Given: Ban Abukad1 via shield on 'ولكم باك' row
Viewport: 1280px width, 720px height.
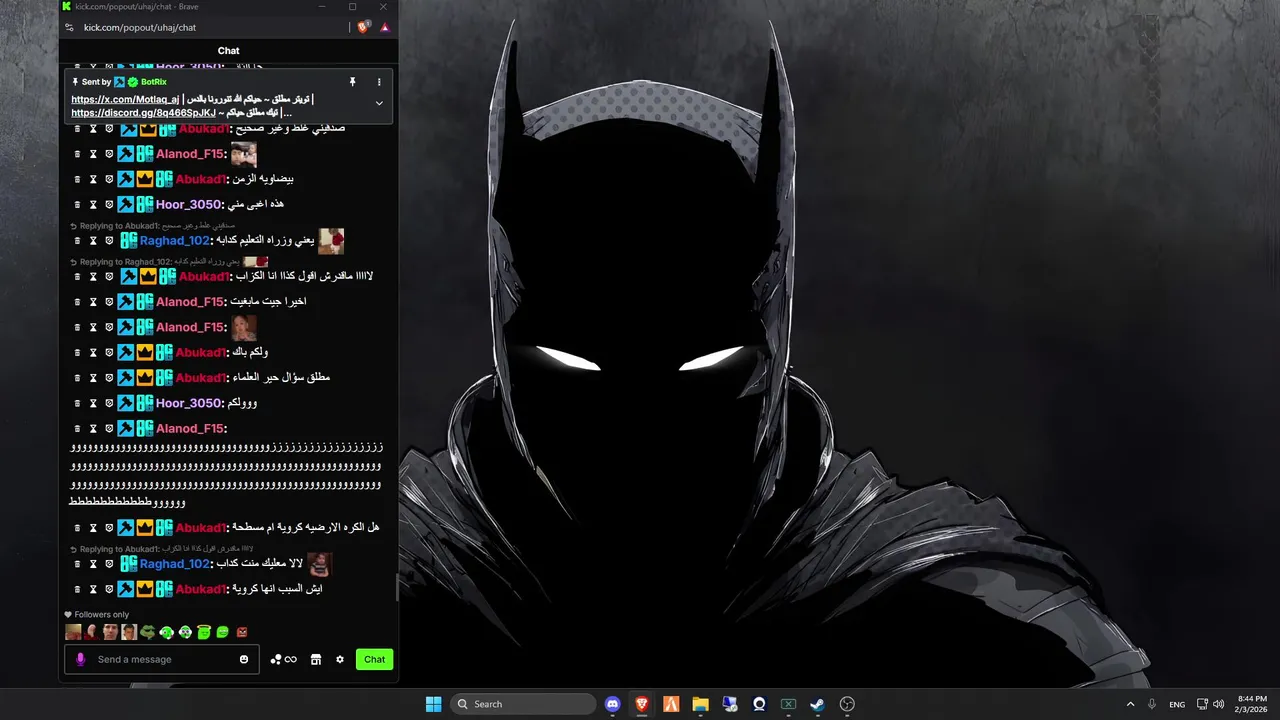Looking at the screenshot, I should [109, 352].
